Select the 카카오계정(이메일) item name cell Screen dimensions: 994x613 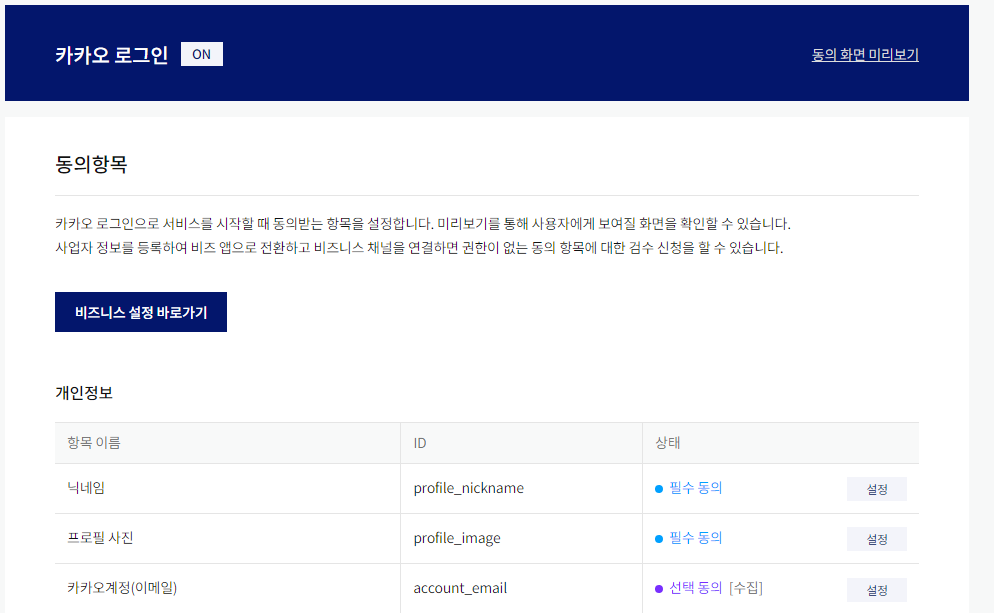pos(228,588)
